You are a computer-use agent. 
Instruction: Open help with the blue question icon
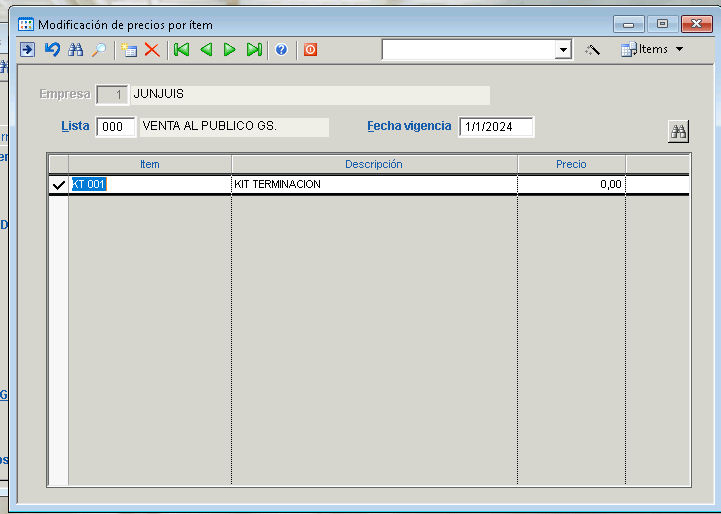click(281, 49)
